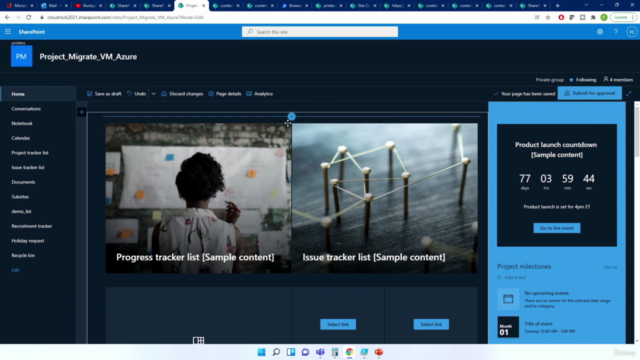Expand the Undo dropdown chevron
The height and width of the screenshot is (360, 640).
click(153, 94)
